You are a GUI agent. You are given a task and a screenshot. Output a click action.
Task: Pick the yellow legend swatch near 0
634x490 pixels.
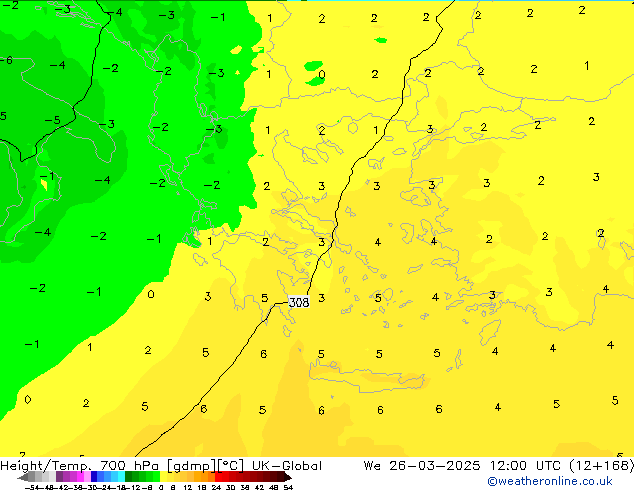163,476
